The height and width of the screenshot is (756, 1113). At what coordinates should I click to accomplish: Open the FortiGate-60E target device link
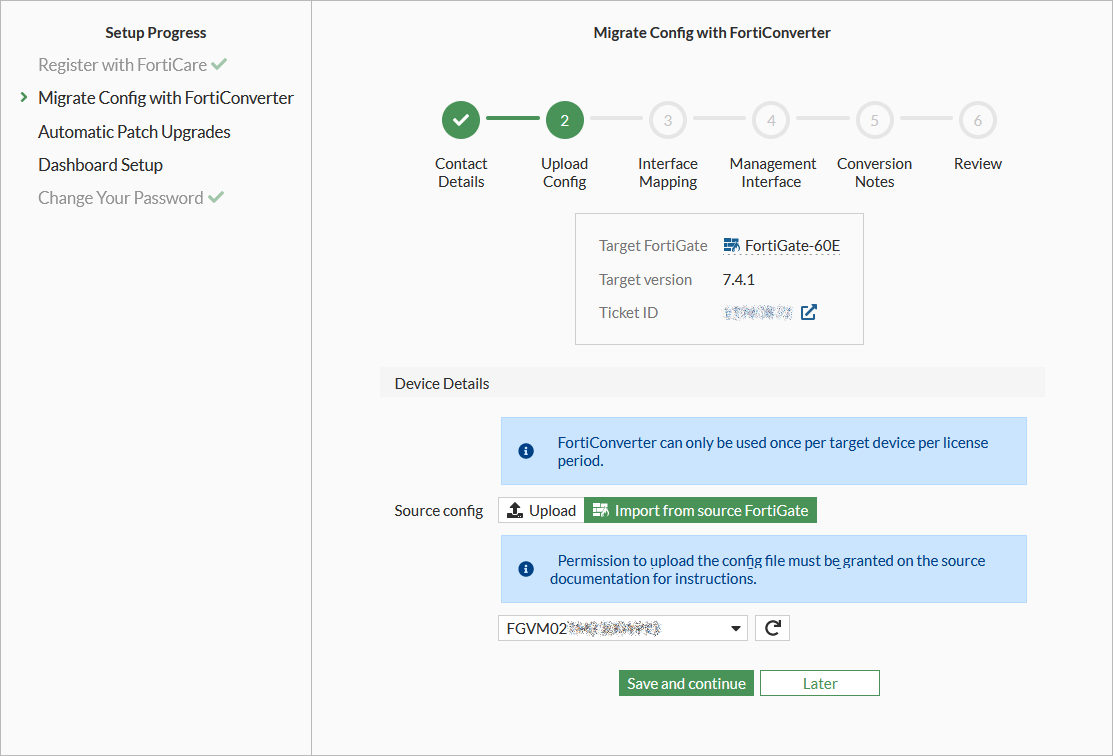click(x=789, y=245)
